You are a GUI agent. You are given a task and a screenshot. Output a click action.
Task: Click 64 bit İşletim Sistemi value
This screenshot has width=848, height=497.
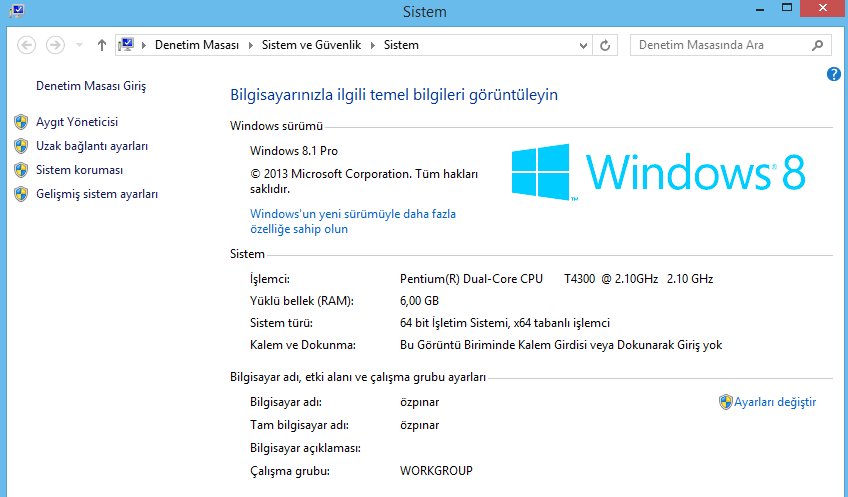point(505,323)
